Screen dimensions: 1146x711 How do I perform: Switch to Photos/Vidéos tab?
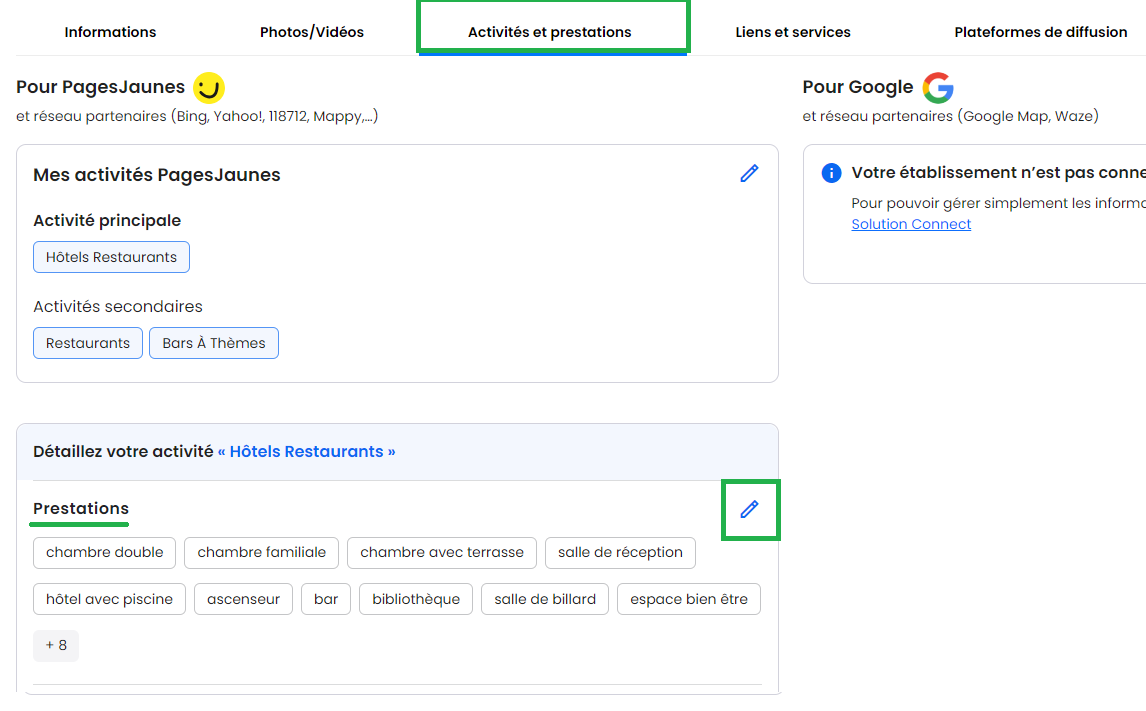[x=312, y=32]
